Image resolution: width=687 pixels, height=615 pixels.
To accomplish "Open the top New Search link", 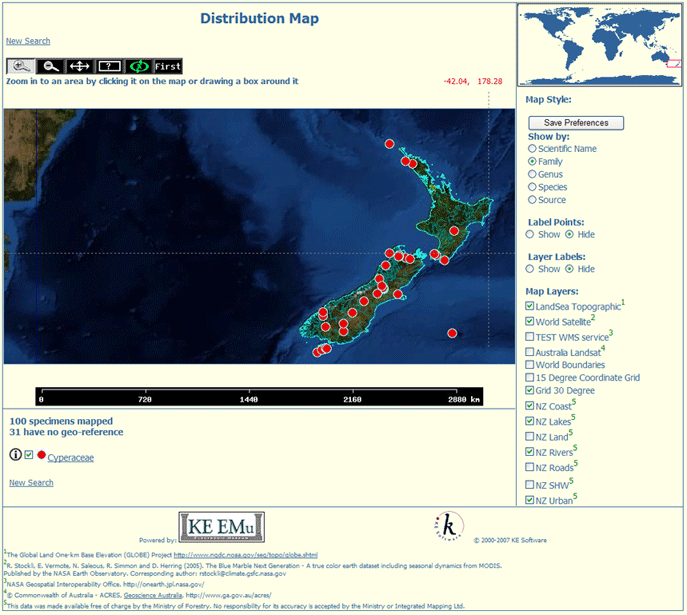I will coord(28,41).
